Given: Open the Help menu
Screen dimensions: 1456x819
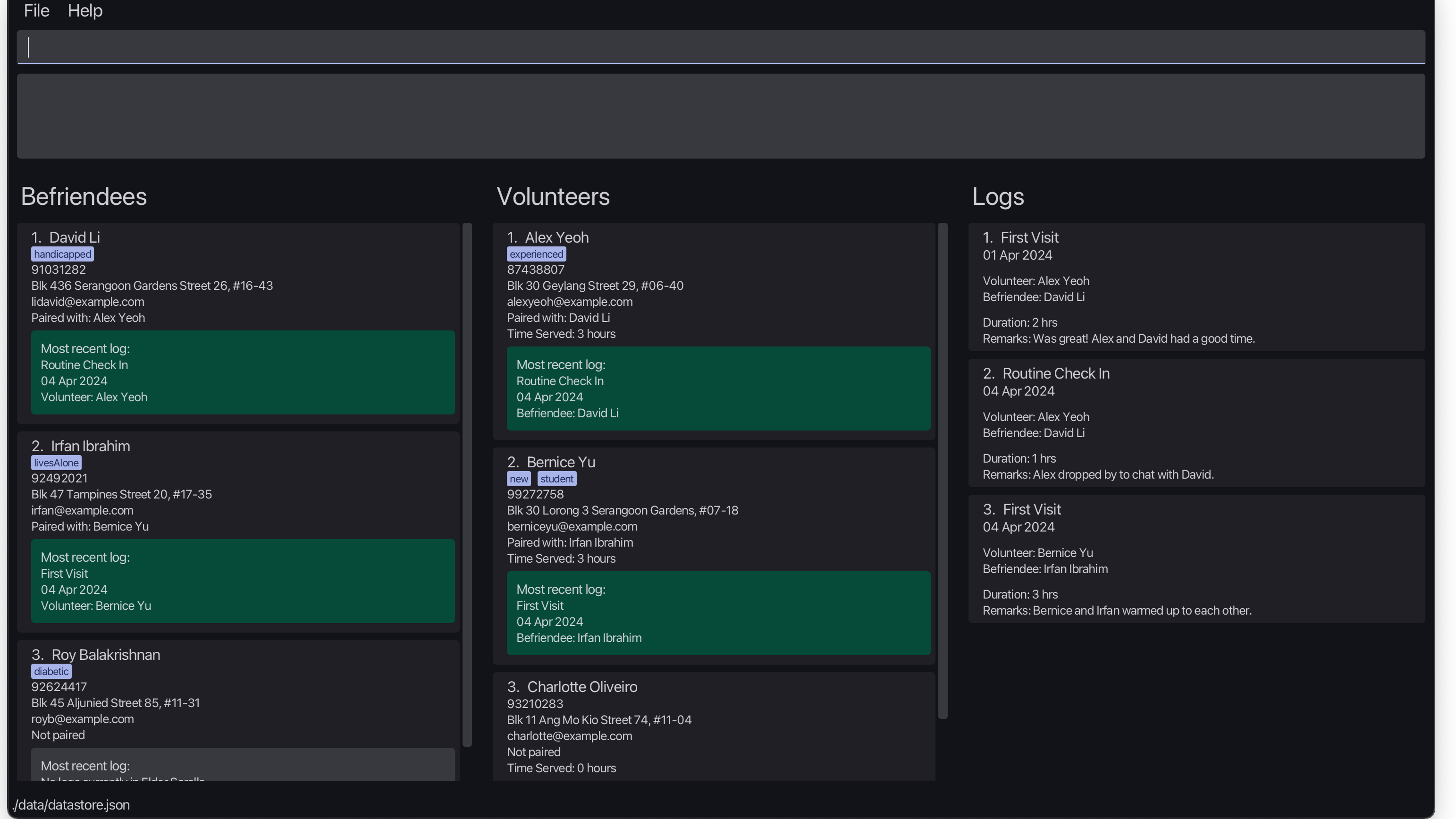Looking at the screenshot, I should (x=85, y=11).
